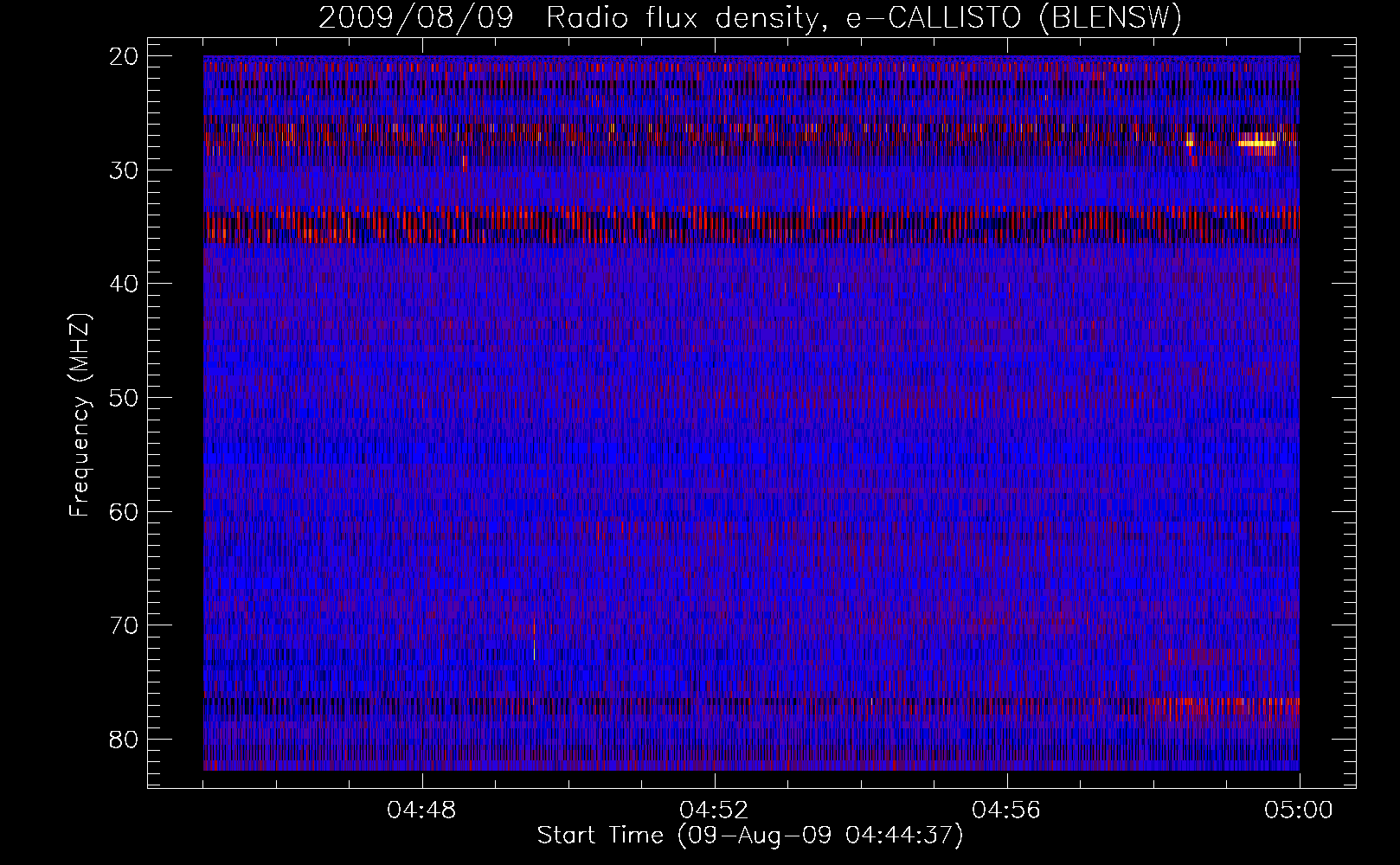Viewport: 1400px width, 865px height.
Task: Click the 70 MHz frequency tick label
Action: point(125,625)
